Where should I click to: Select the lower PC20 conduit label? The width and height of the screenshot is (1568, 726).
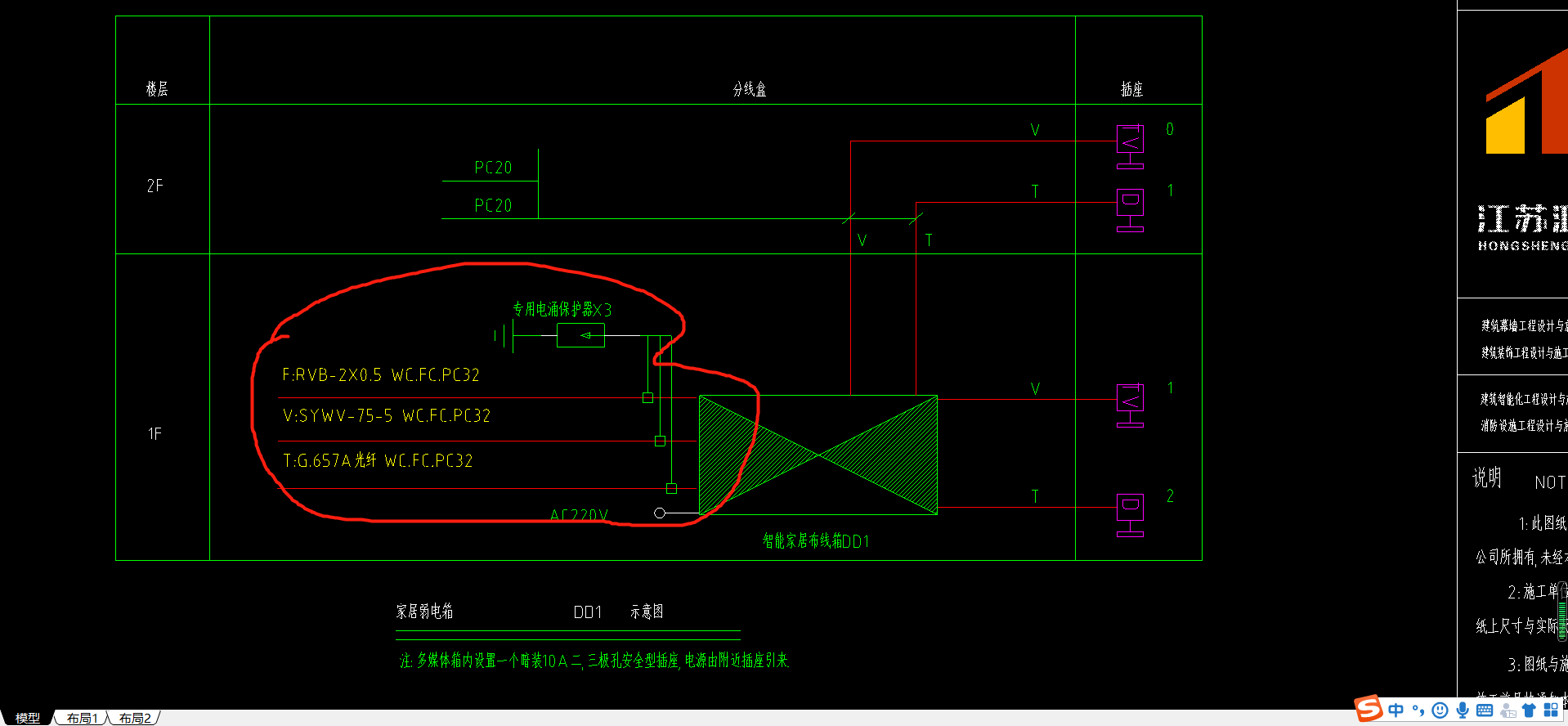tap(493, 206)
